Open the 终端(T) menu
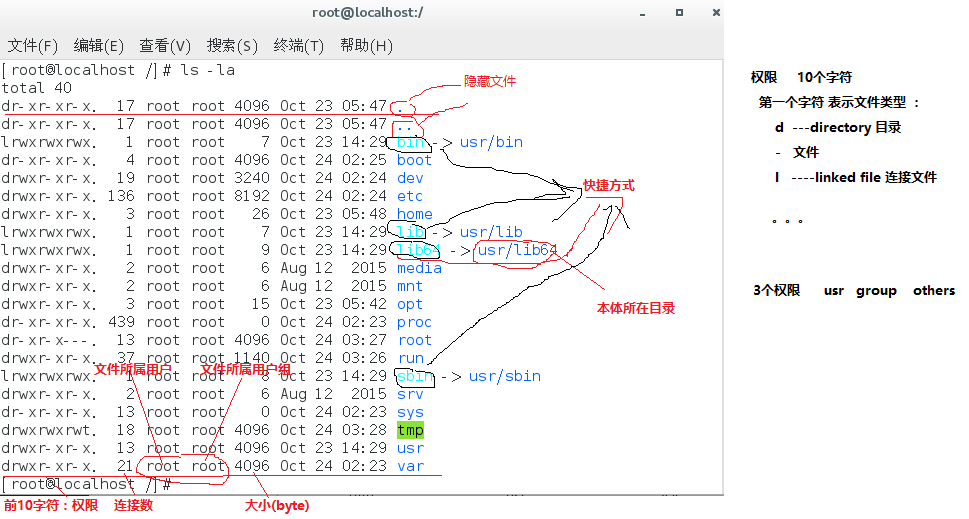969x519 pixels. click(298, 46)
